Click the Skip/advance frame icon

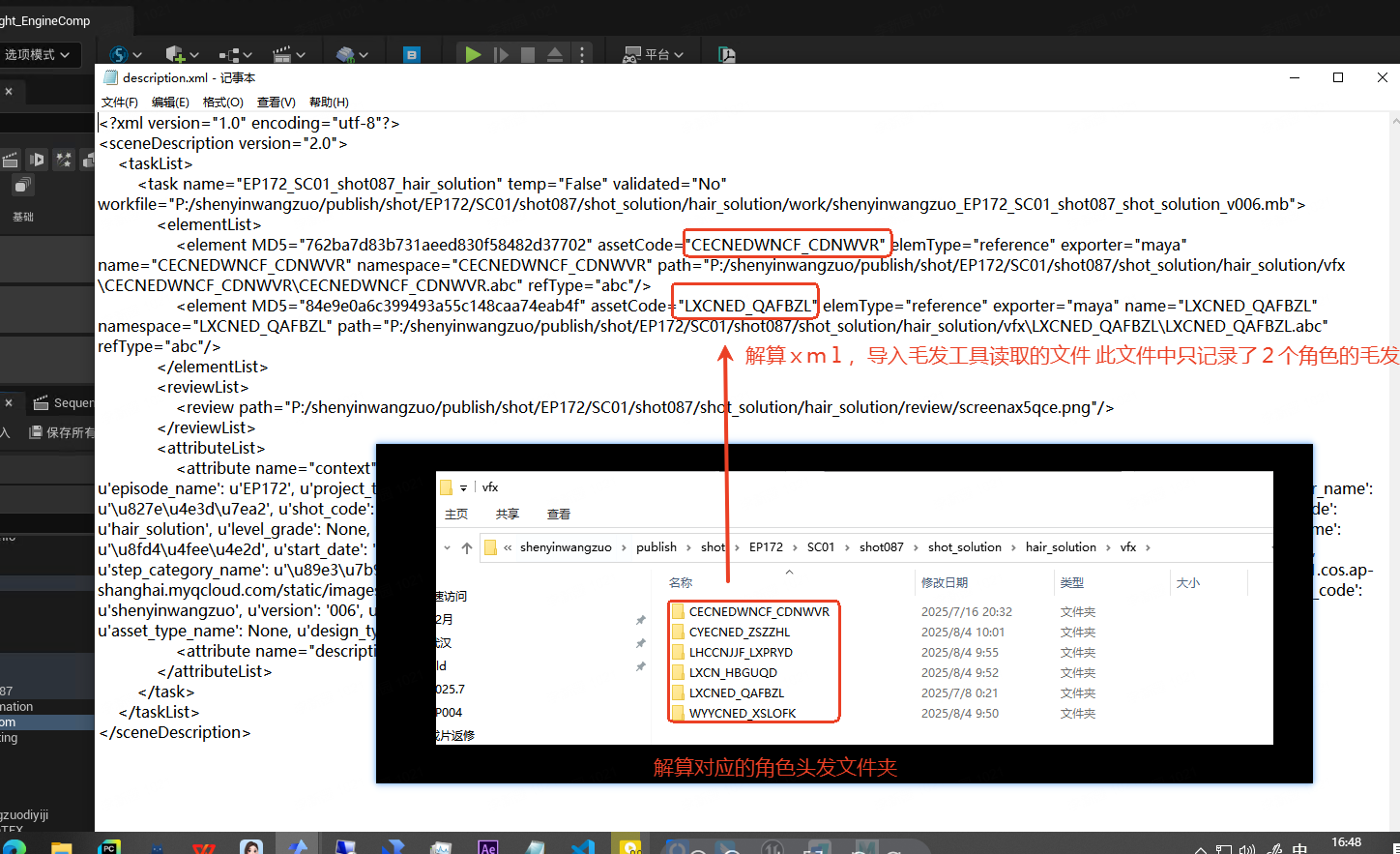tap(501, 55)
